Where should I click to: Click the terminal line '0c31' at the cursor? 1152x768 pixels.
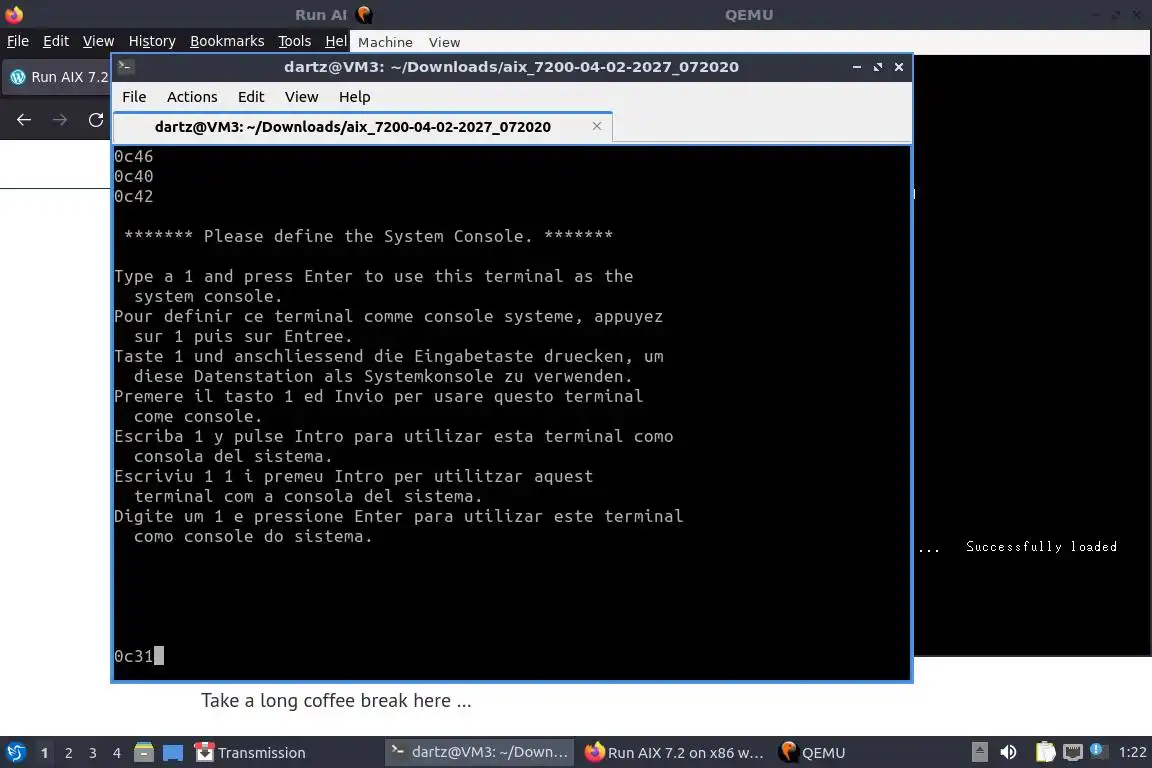(x=134, y=656)
